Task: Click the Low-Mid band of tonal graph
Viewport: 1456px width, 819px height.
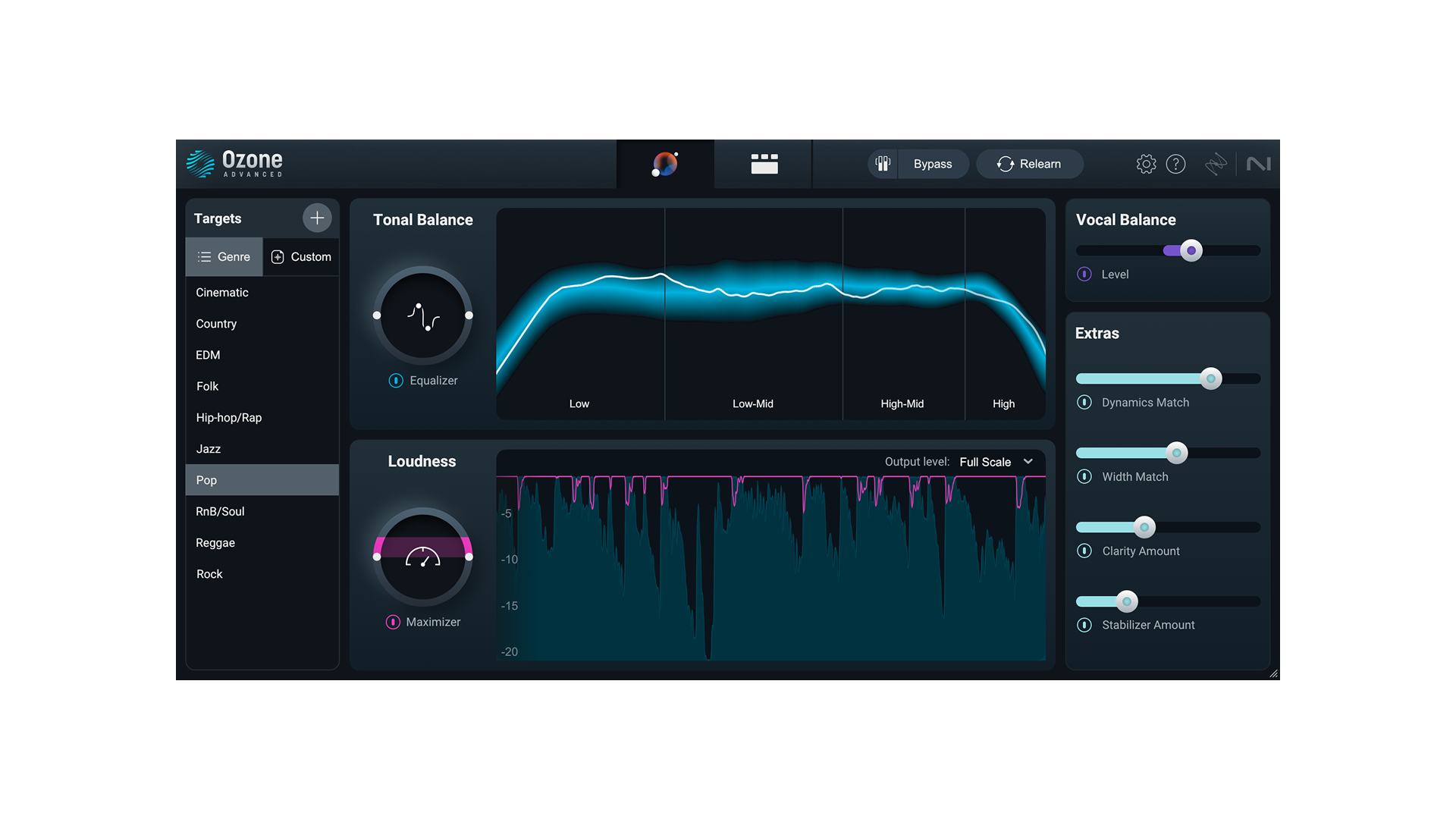Action: click(x=754, y=314)
